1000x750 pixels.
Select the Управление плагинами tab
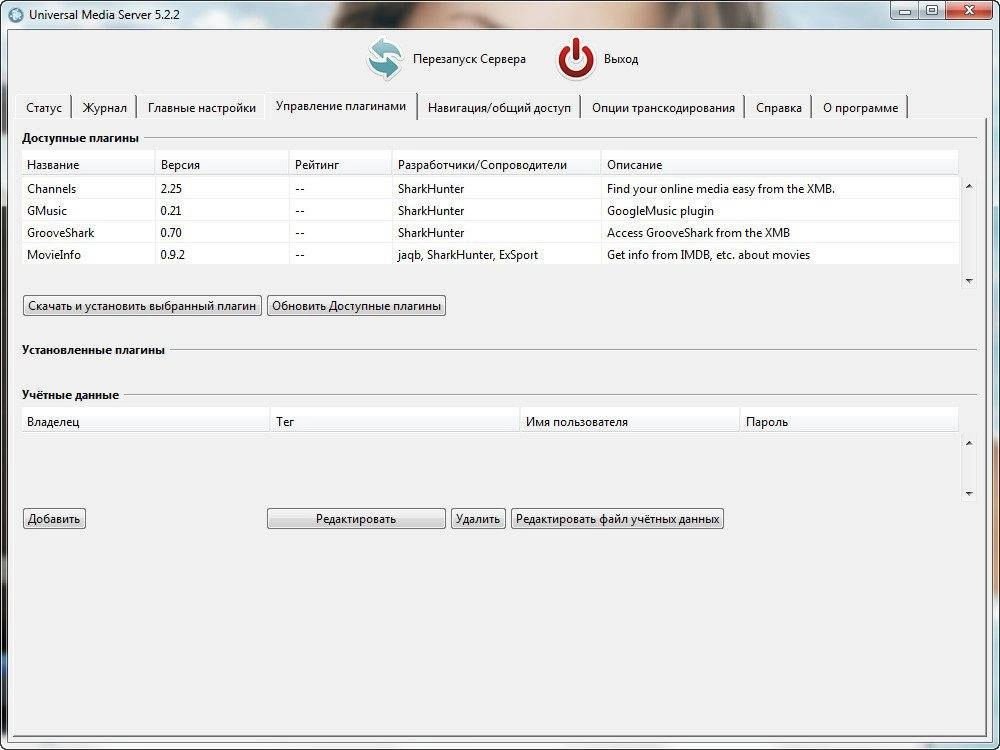pos(341,106)
